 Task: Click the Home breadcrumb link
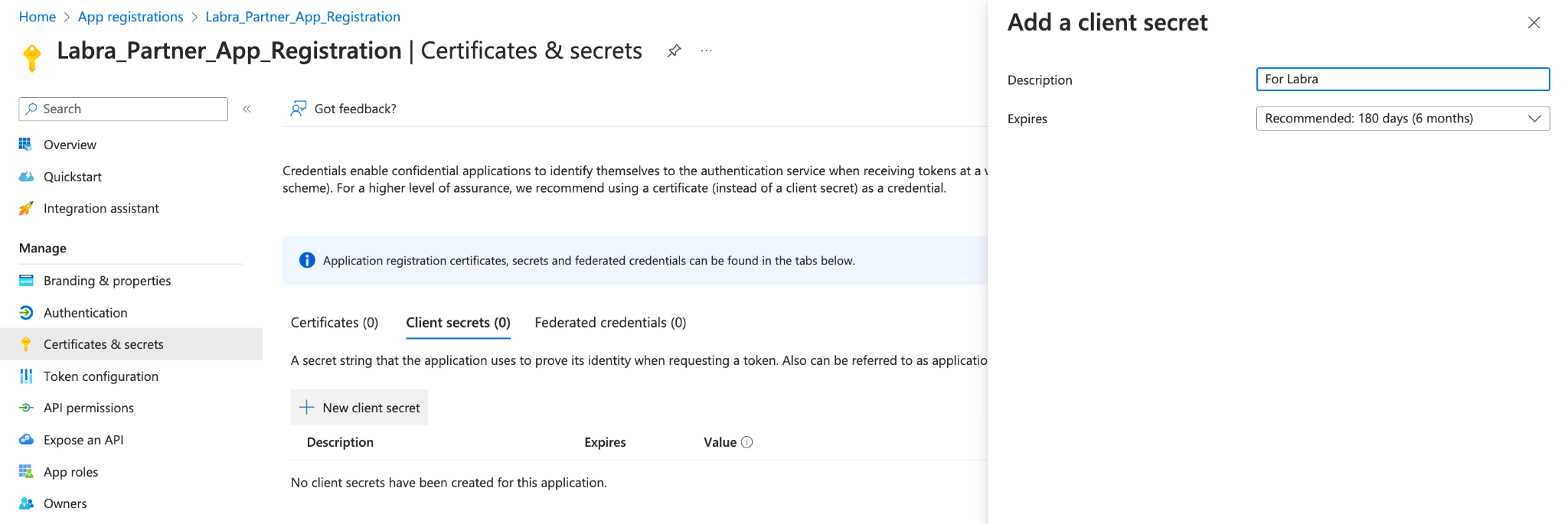pyautogui.click(x=38, y=17)
